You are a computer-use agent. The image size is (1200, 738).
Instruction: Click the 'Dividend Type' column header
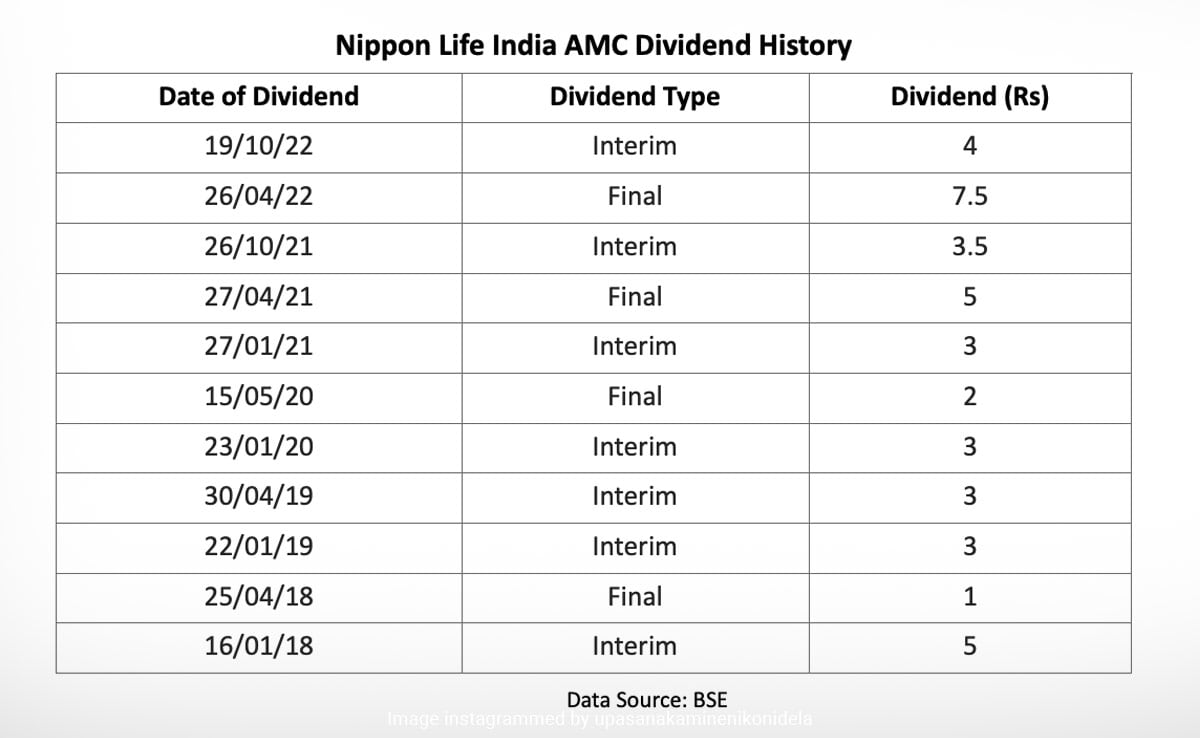point(634,97)
